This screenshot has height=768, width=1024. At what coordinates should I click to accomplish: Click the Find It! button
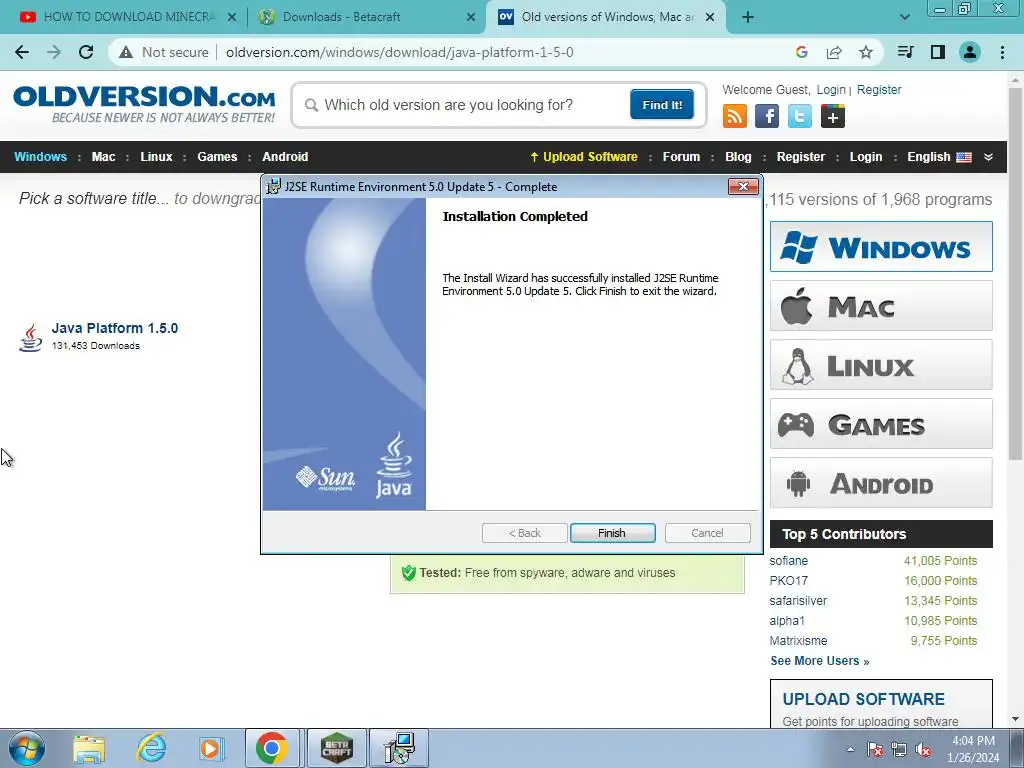coord(662,104)
